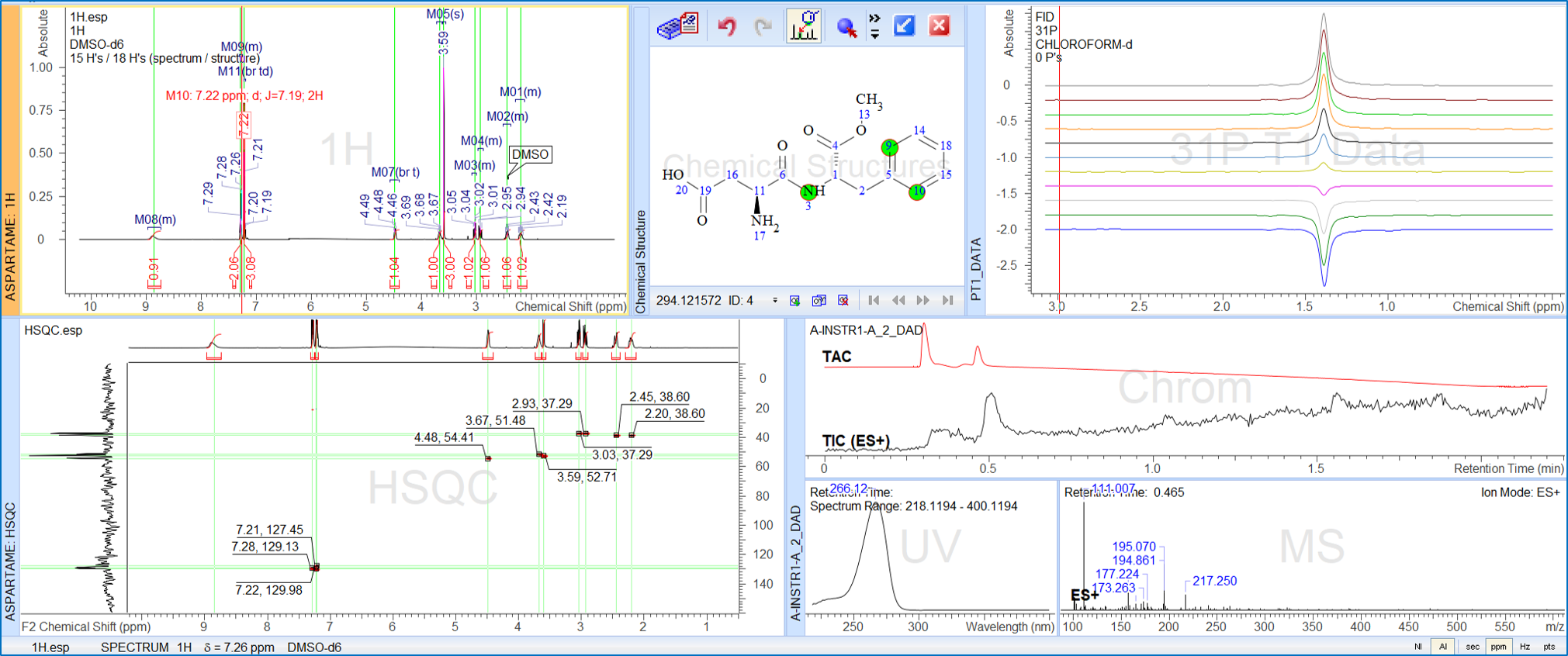Click the TAC chromatogram trace label

(x=837, y=357)
